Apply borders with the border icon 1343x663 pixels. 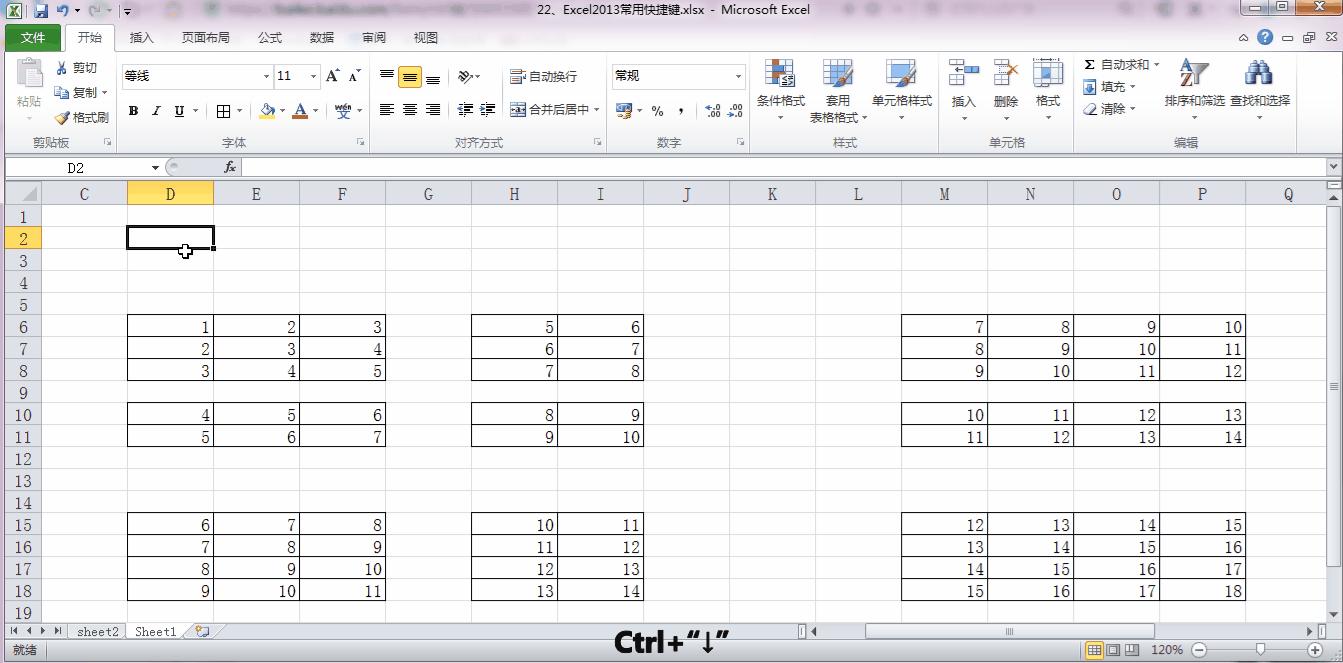(x=223, y=111)
